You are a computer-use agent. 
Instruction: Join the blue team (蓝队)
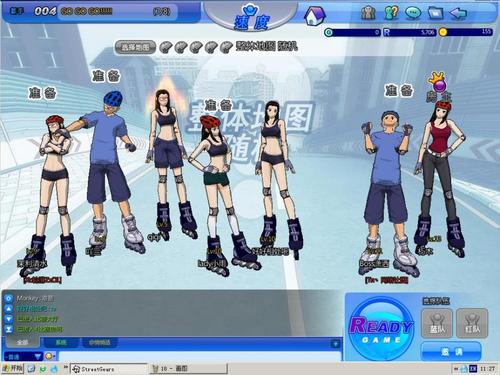(437, 323)
